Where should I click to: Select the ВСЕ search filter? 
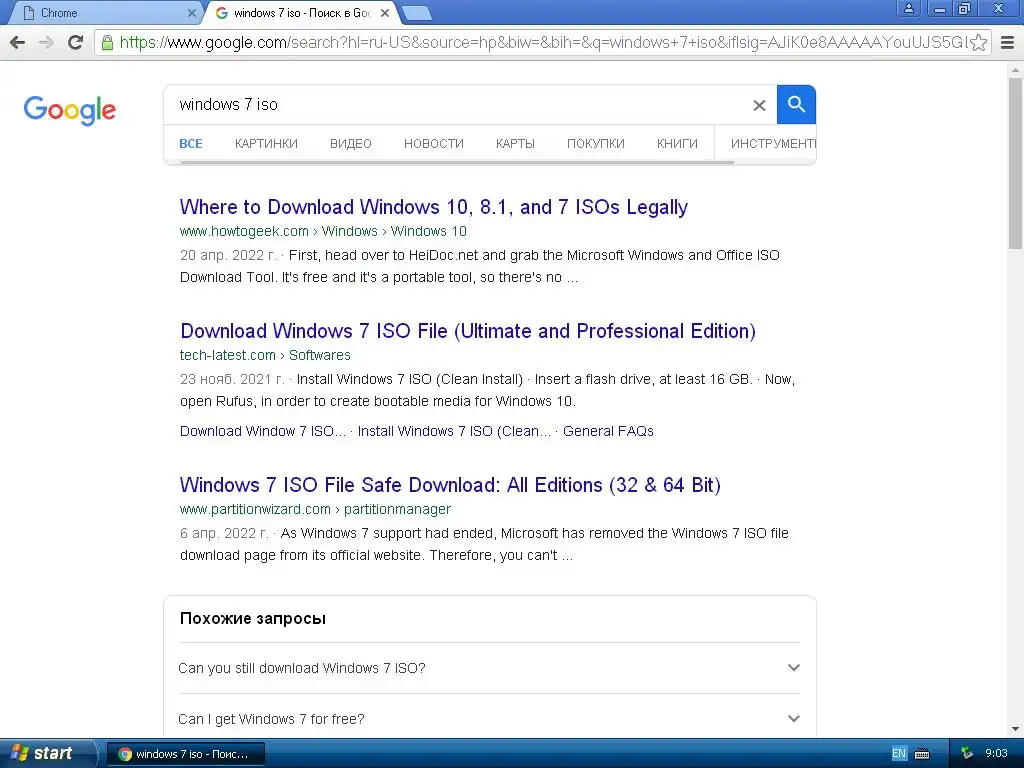click(191, 144)
